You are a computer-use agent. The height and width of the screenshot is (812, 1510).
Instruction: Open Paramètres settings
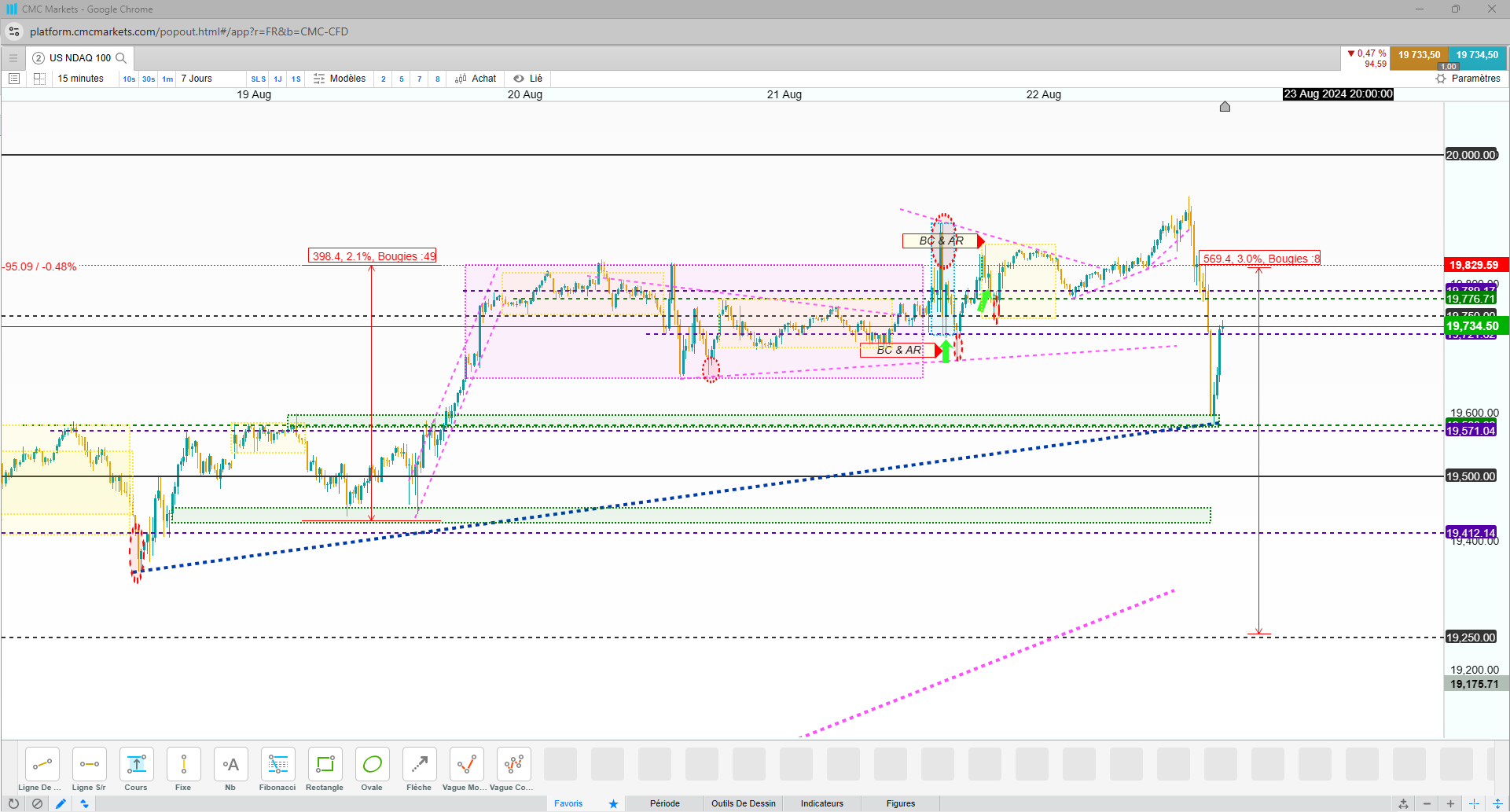[1468, 79]
